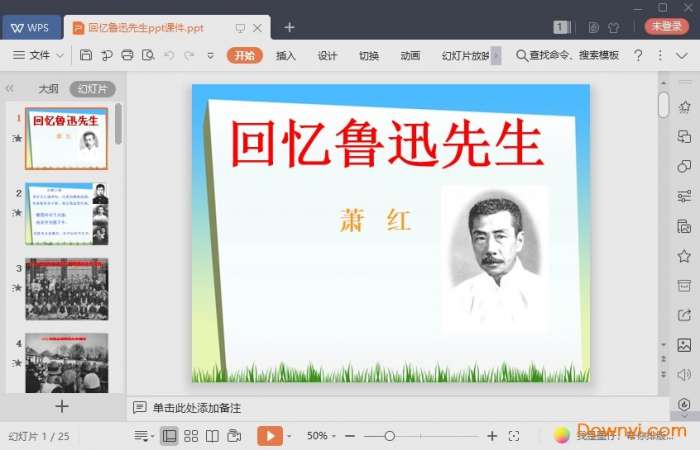The height and width of the screenshot is (450, 700).
Task: Switch to the 切换 tab
Action: tap(369, 56)
